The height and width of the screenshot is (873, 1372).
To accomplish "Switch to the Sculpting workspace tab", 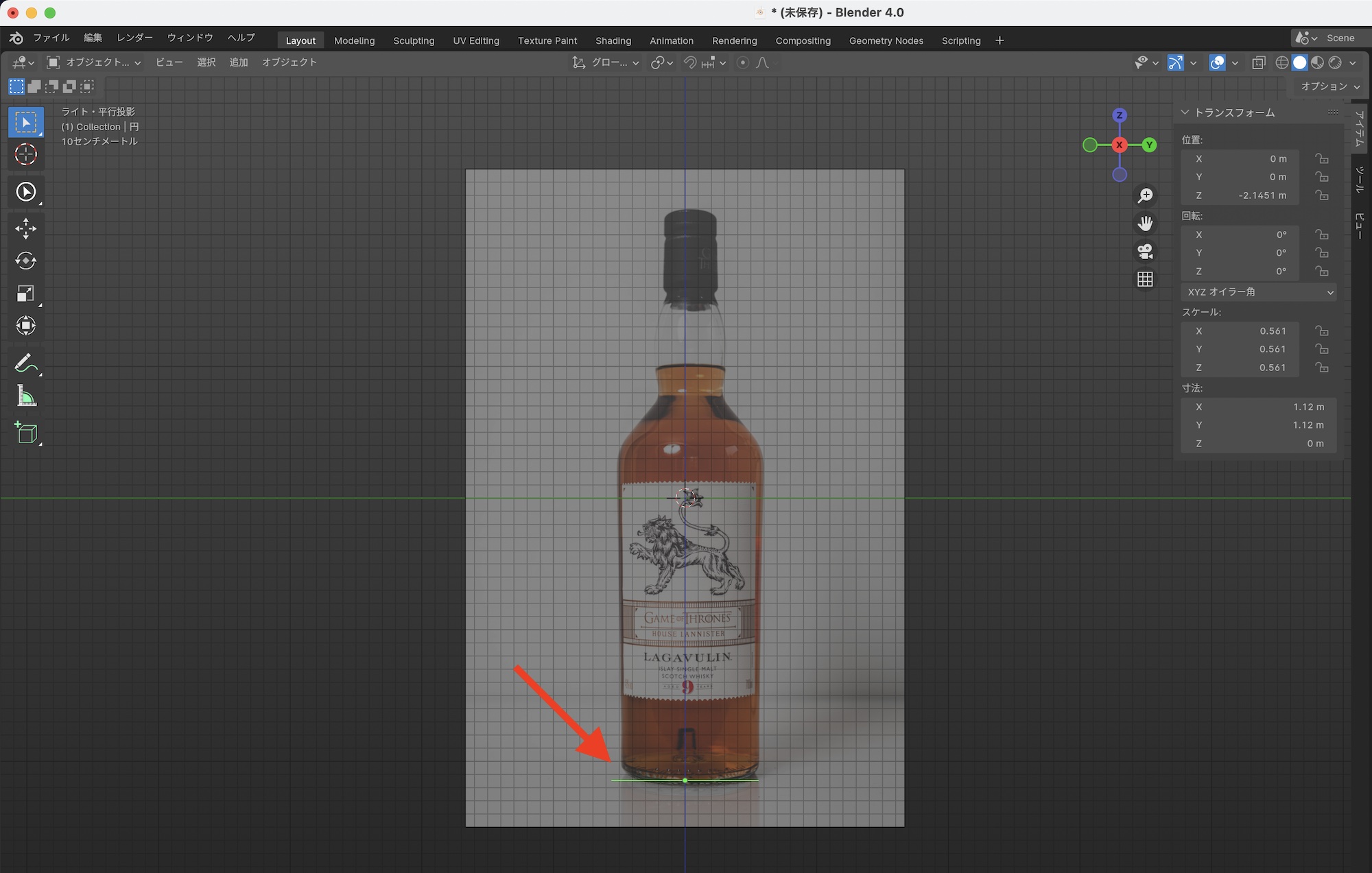I will pos(414,40).
